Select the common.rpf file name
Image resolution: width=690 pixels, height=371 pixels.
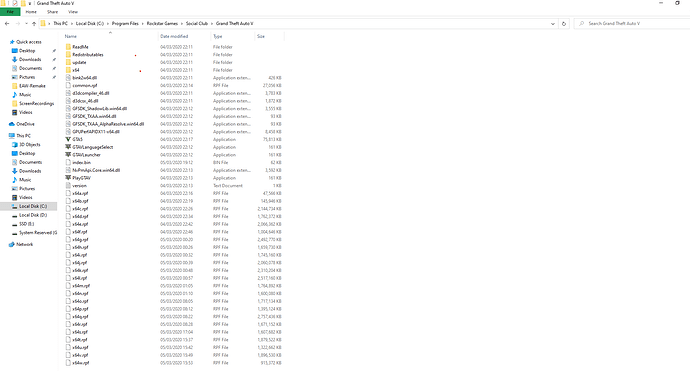[x=84, y=86]
